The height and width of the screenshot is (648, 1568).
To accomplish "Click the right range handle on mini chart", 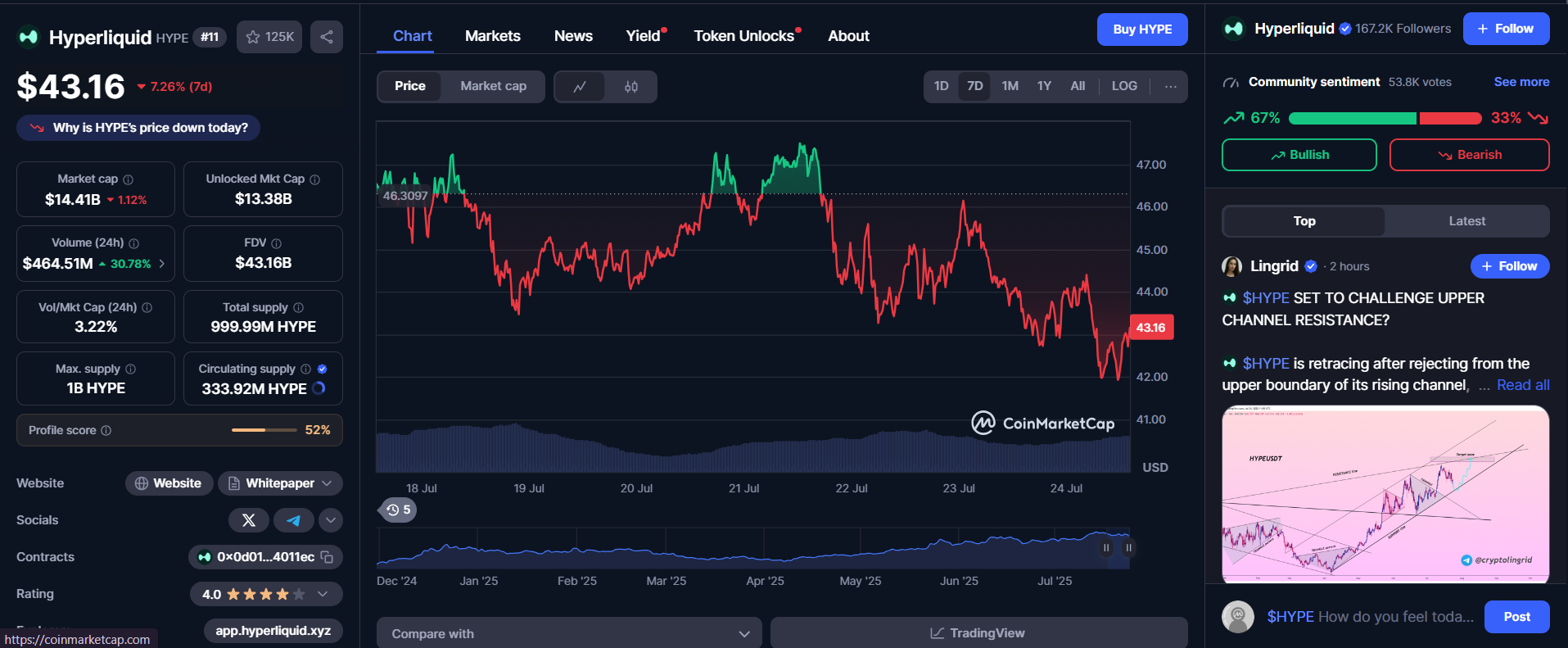I will tap(1128, 547).
